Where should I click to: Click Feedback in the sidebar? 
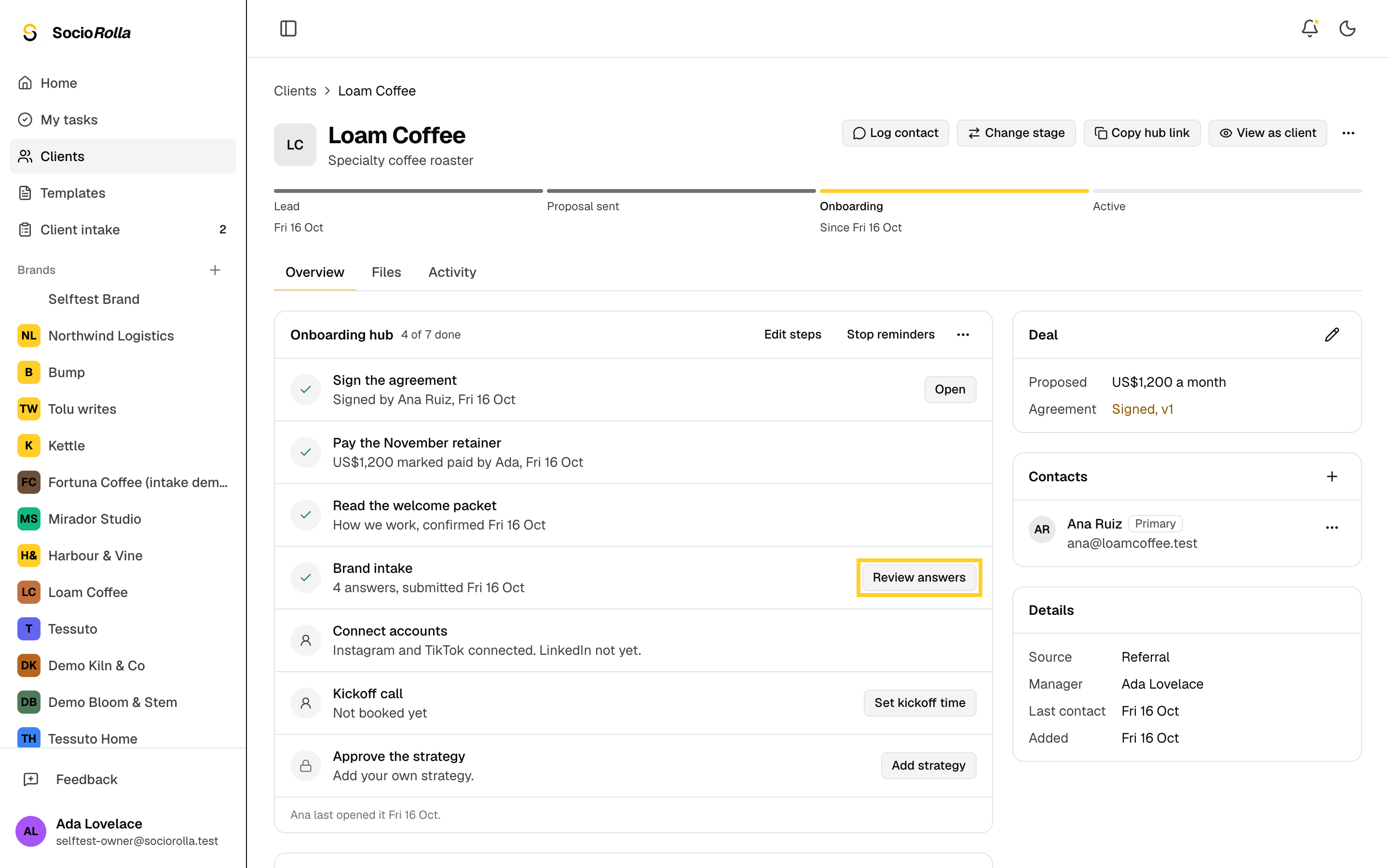(123, 779)
